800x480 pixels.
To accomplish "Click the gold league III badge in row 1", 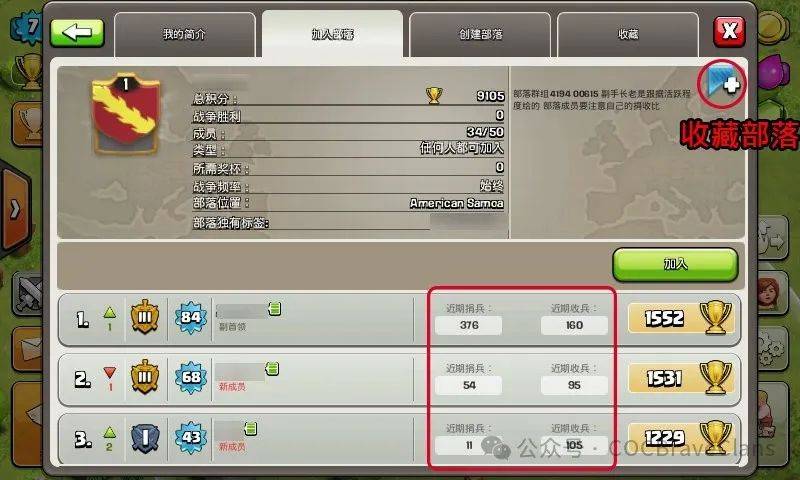I will pos(145,317).
